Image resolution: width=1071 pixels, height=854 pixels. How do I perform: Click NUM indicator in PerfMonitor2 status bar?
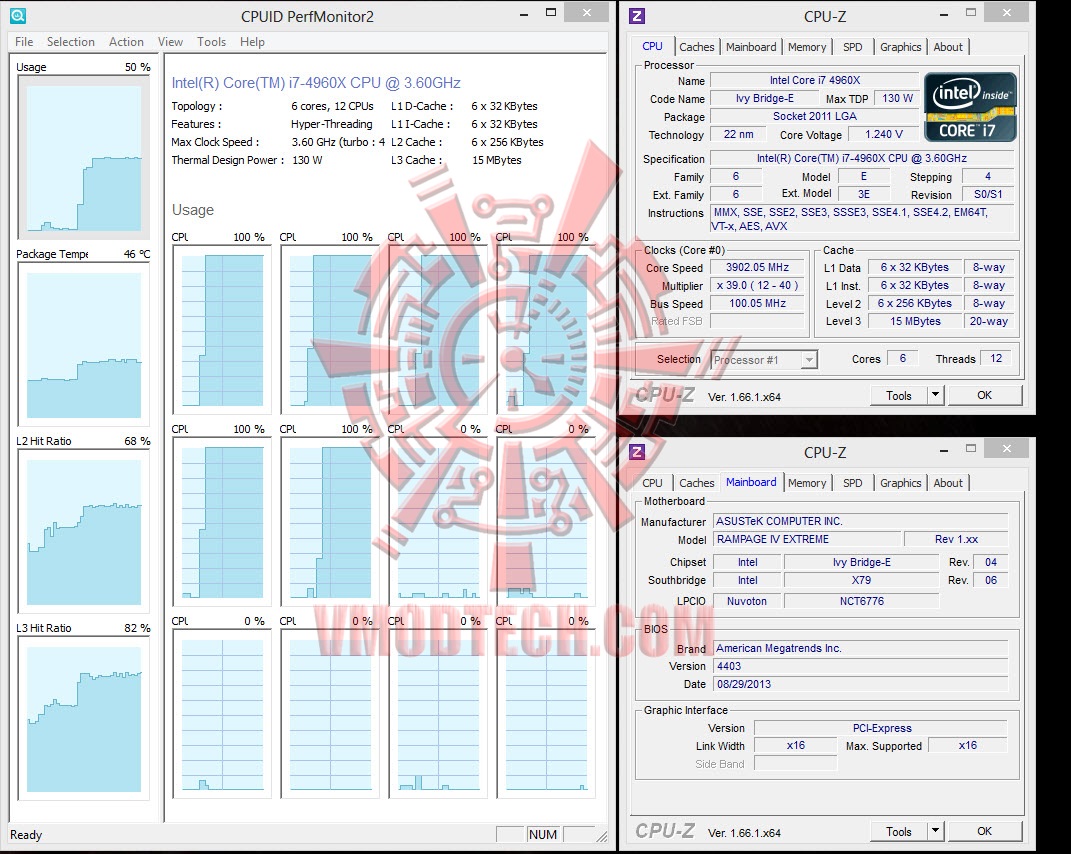coord(542,834)
